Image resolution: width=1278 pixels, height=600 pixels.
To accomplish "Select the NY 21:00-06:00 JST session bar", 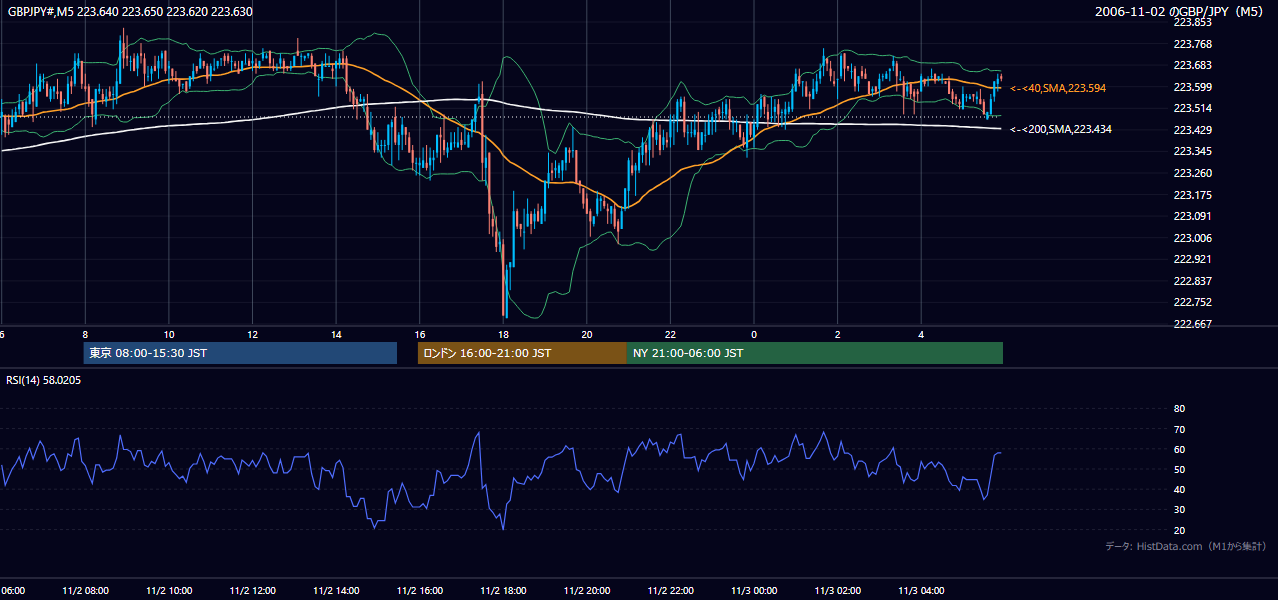I will point(815,353).
